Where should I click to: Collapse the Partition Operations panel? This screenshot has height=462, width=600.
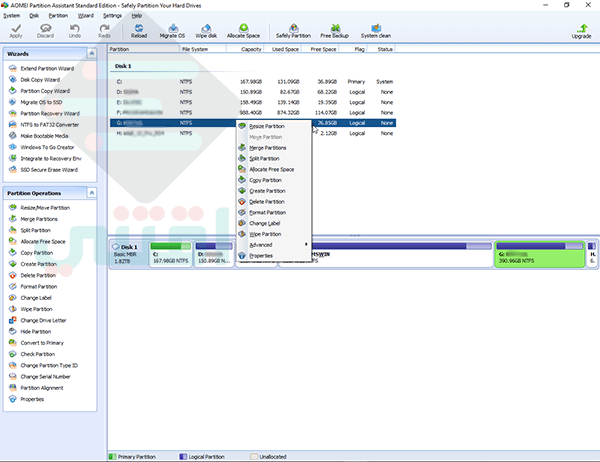click(91, 193)
